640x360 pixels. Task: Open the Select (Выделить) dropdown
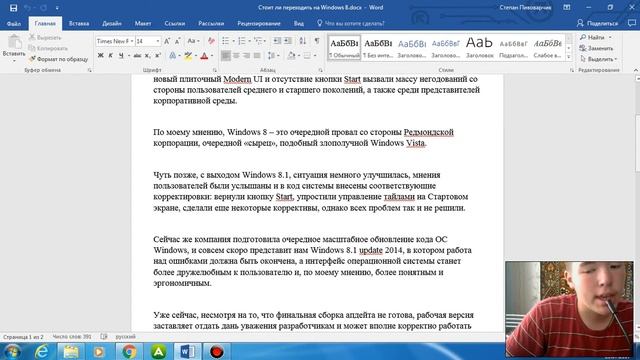(598, 59)
